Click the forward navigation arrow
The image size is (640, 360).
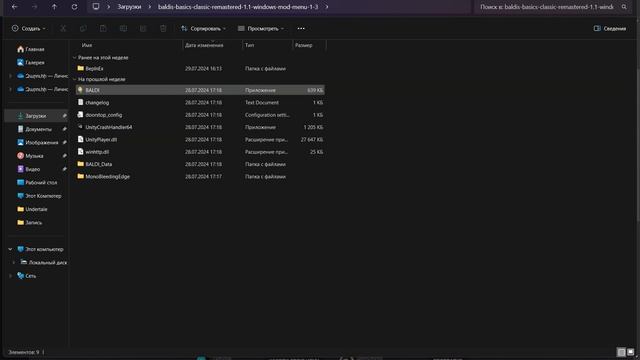point(34,7)
